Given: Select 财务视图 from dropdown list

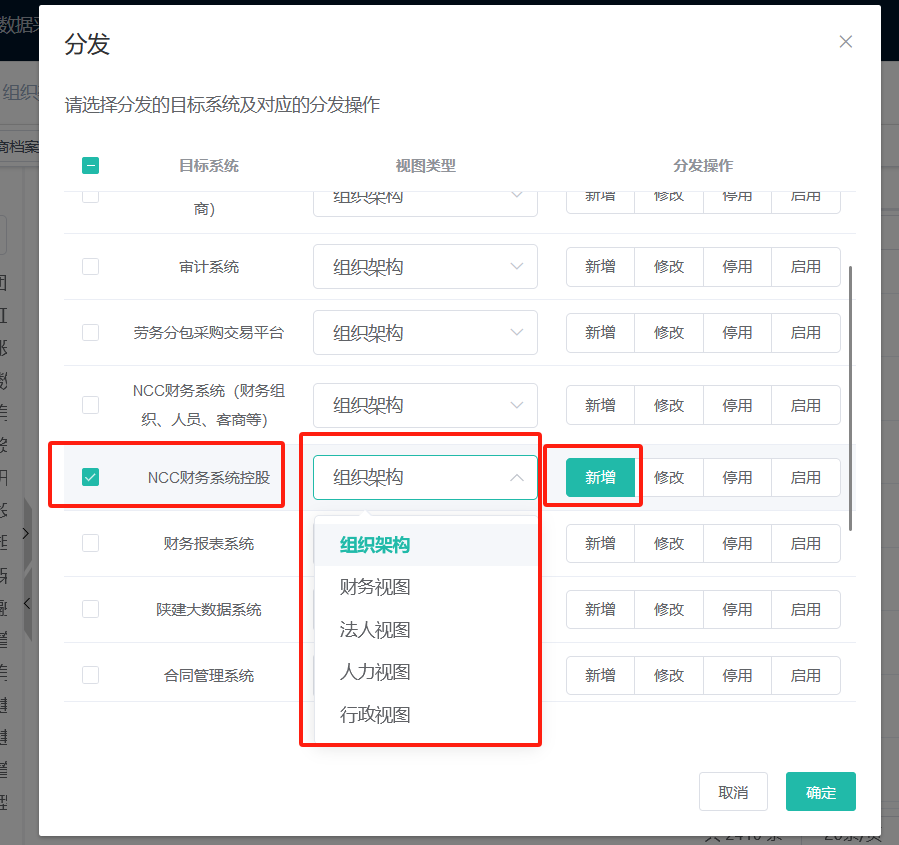Looking at the screenshot, I should pyautogui.click(x=375, y=587).
